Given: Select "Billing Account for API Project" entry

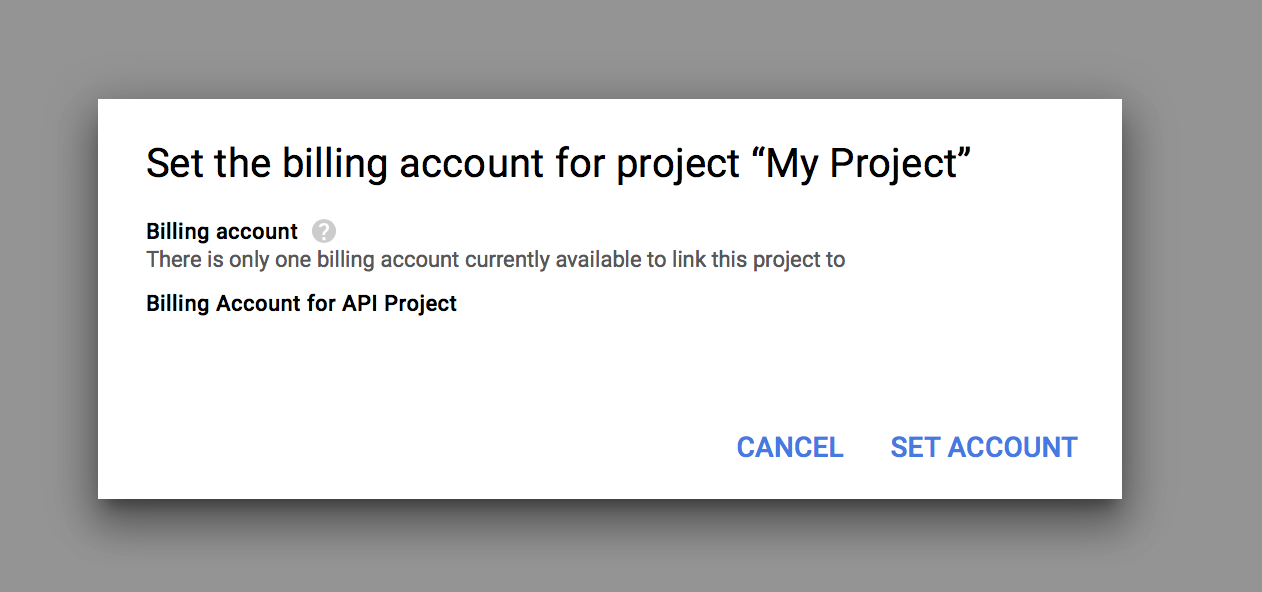Looking at the screenshot, I should pyautogui.click(x=301, y=303).
